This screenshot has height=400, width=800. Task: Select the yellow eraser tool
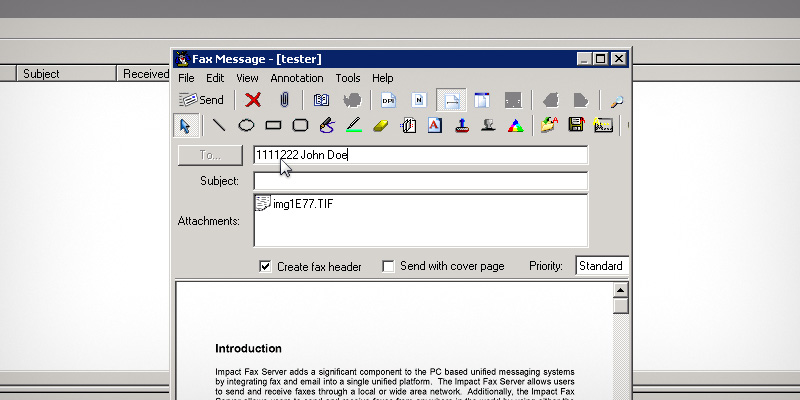pos(380,126)
